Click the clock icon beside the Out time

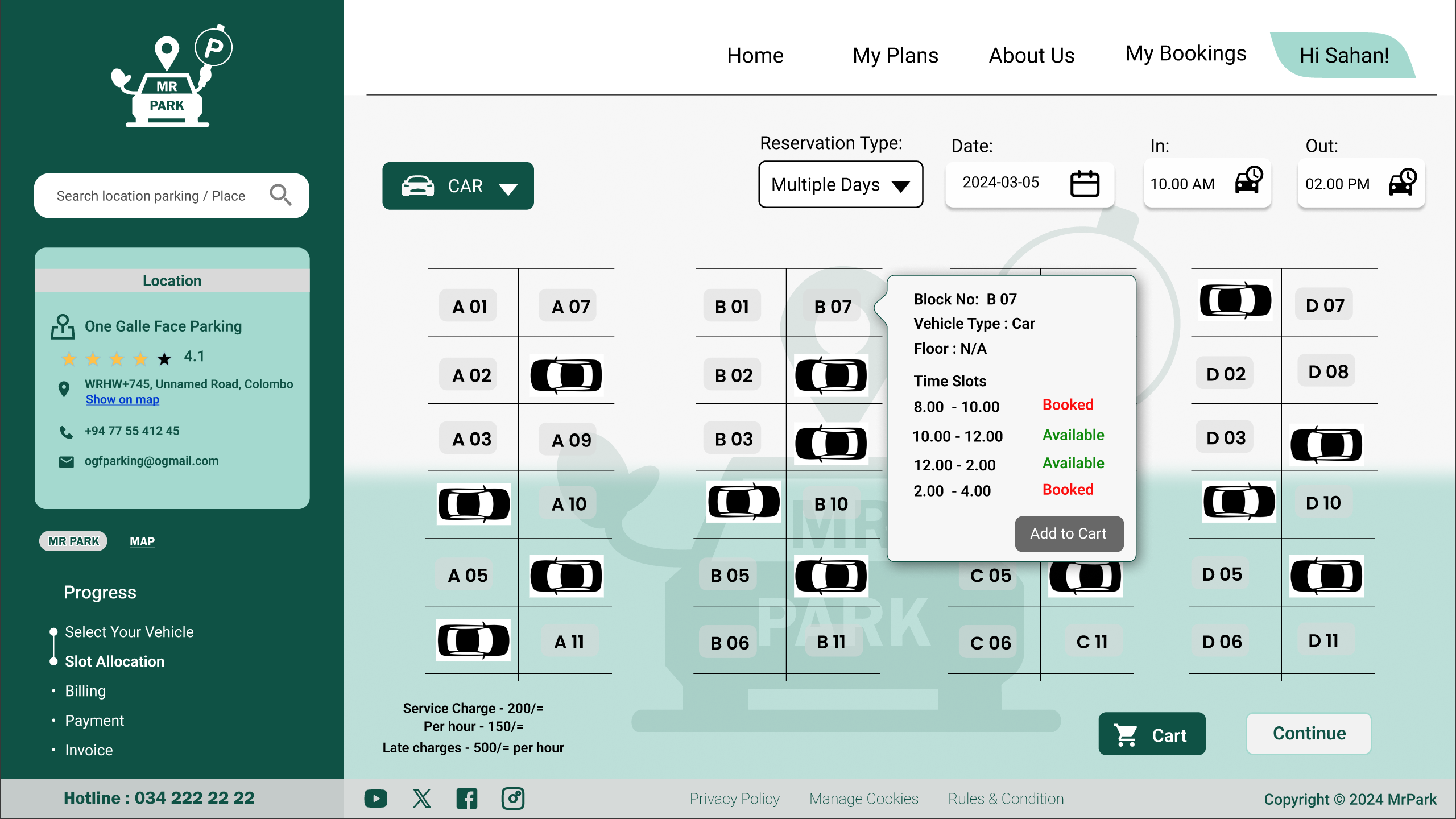[x=1402, y=183]
